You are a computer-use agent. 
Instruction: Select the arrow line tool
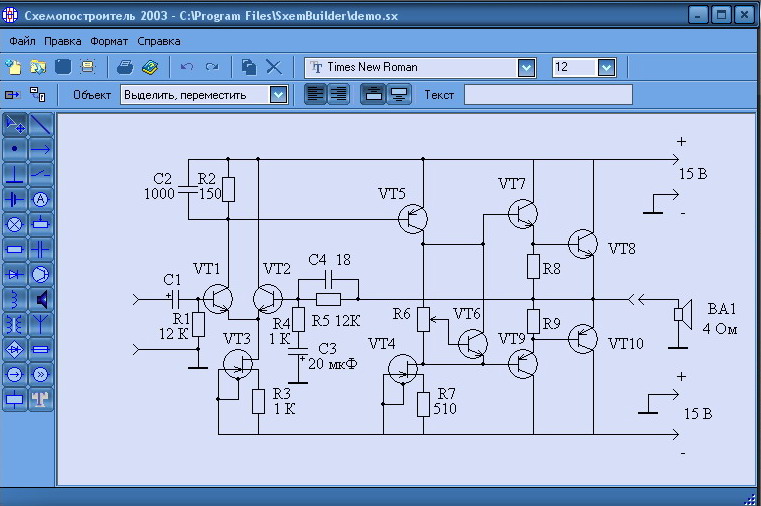coord(41,149)
